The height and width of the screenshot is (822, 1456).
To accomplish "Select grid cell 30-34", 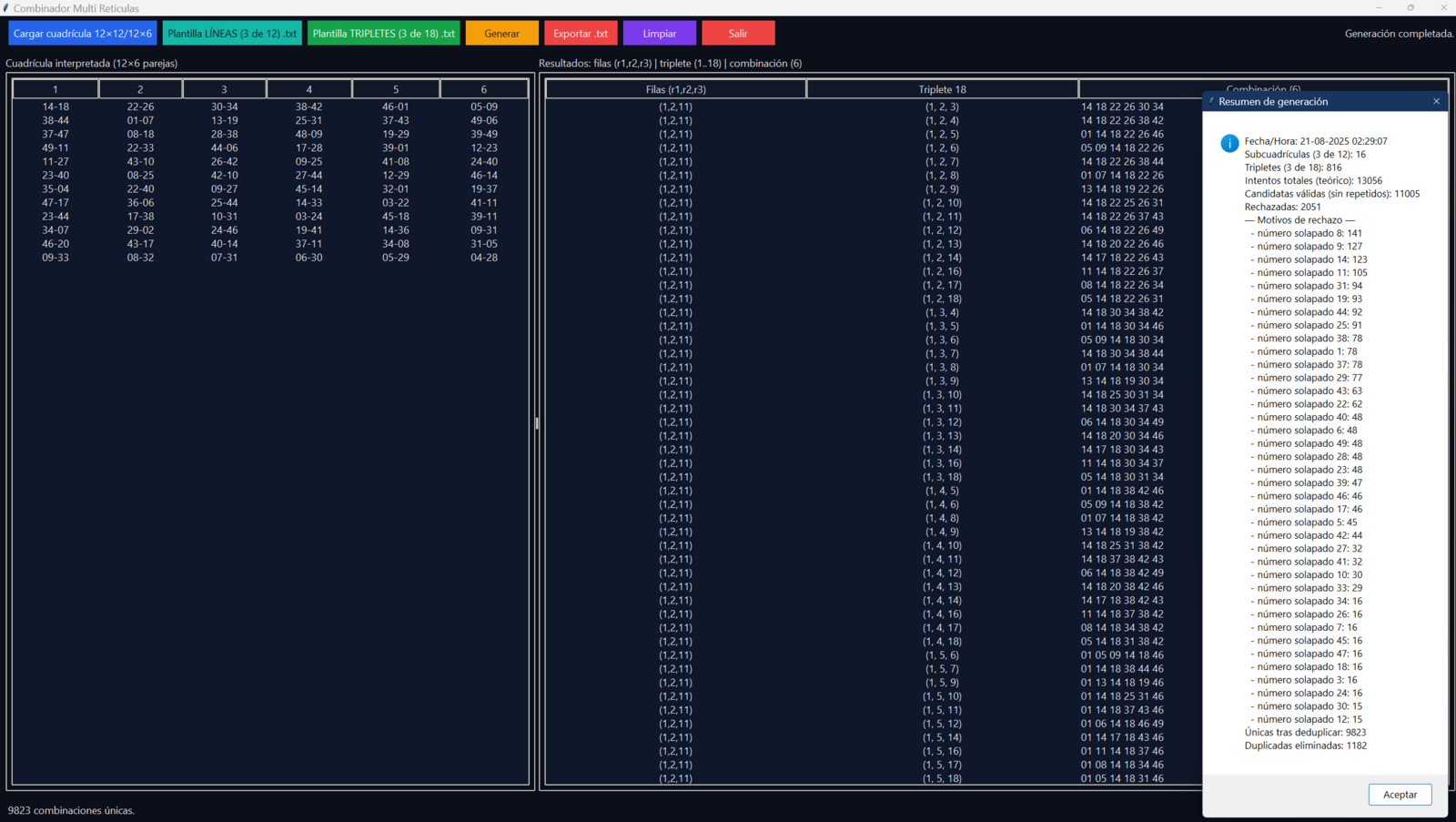I will (x=225, y=107).
